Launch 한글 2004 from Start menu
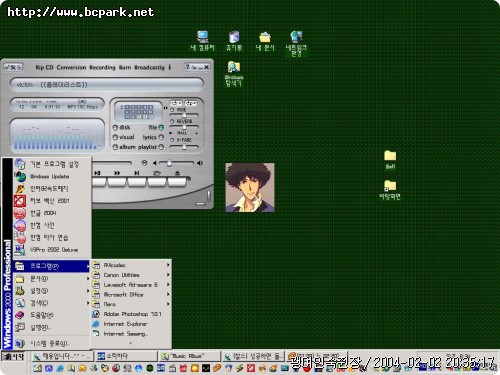500x375 pixels. click(52, 213)
